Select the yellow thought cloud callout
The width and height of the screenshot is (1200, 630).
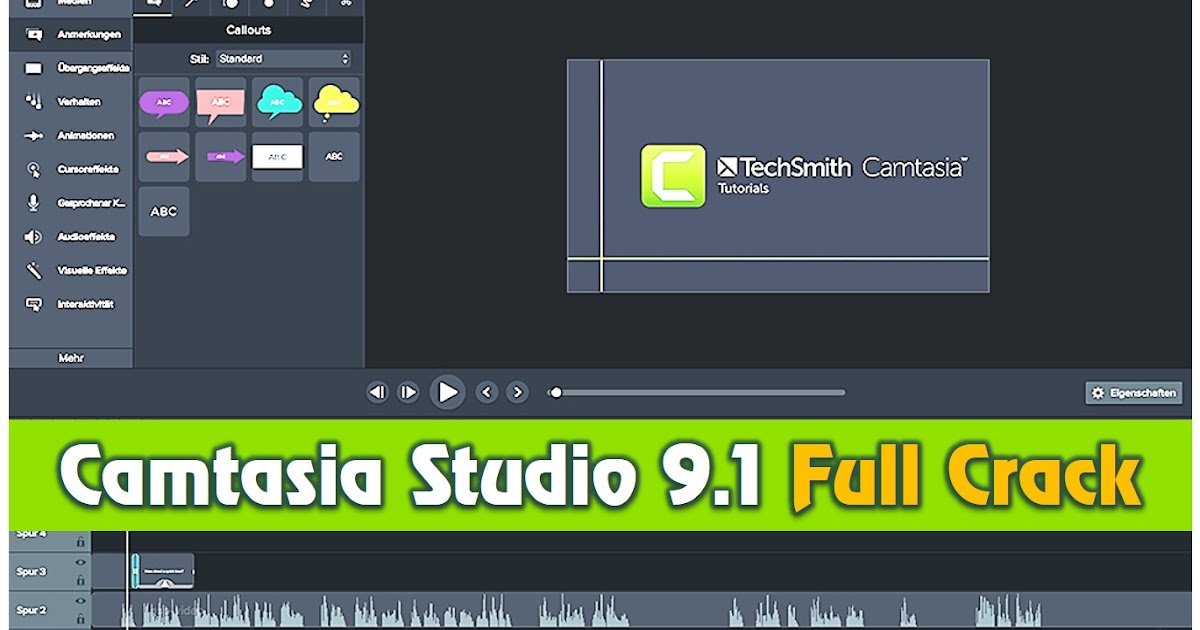(x=334, y=102)
